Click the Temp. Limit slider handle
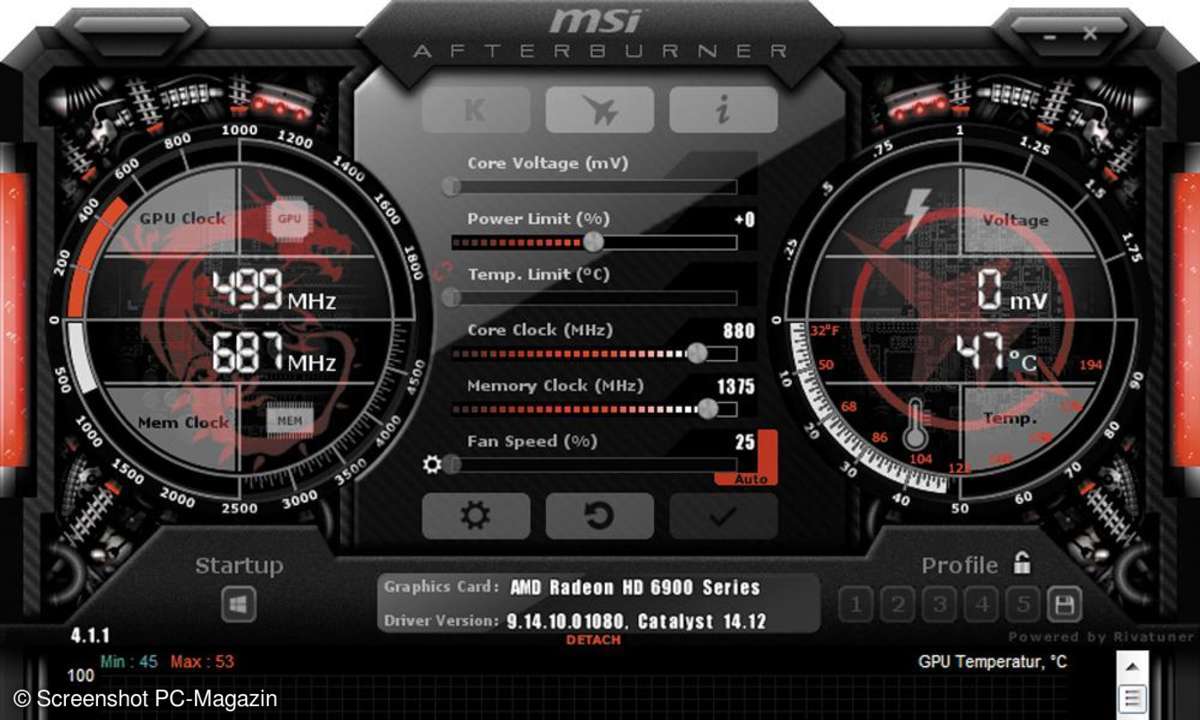The image size is (1200, 720). (452, 297)
